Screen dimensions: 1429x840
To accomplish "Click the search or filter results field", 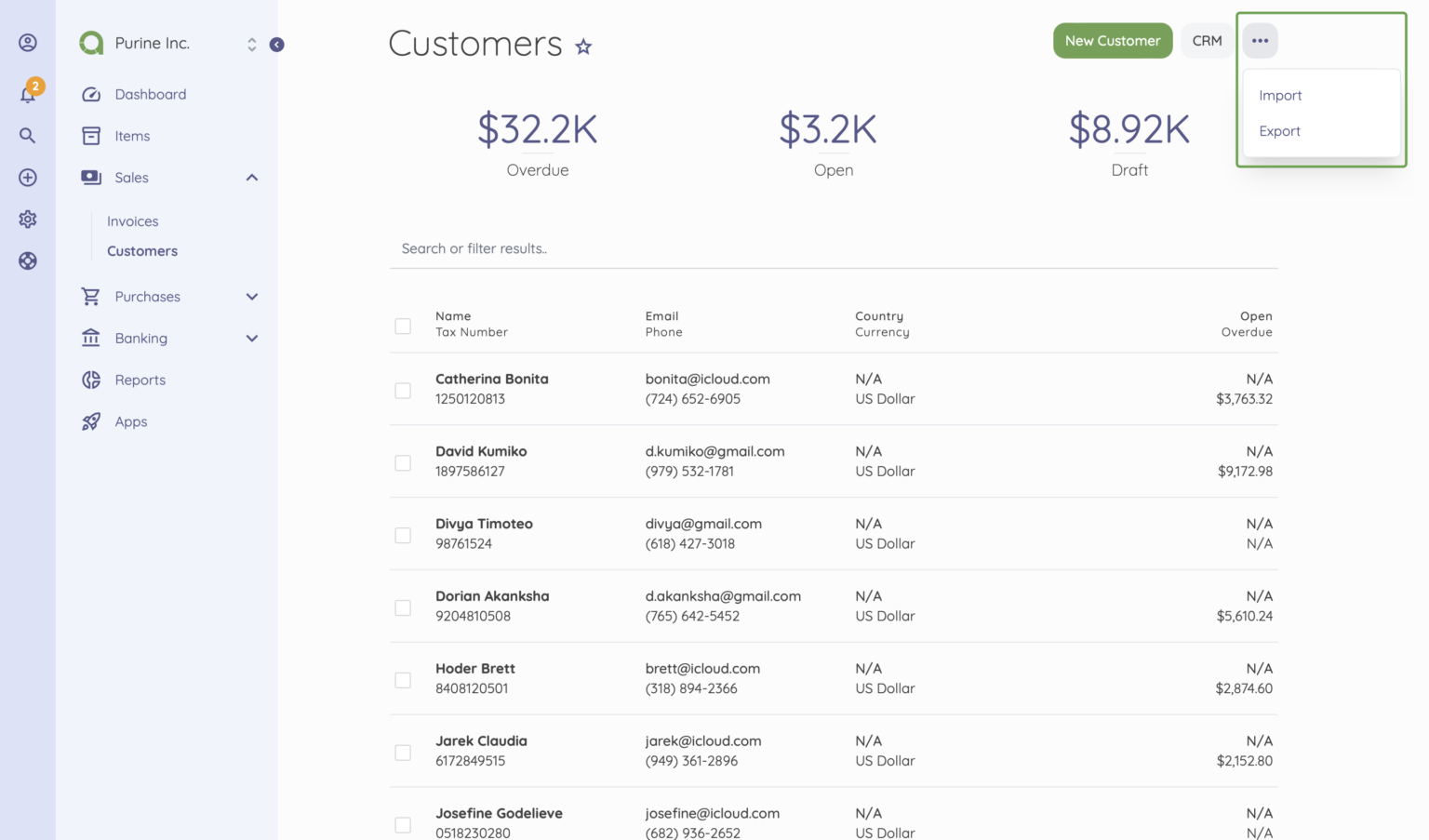I will [833, 249].
